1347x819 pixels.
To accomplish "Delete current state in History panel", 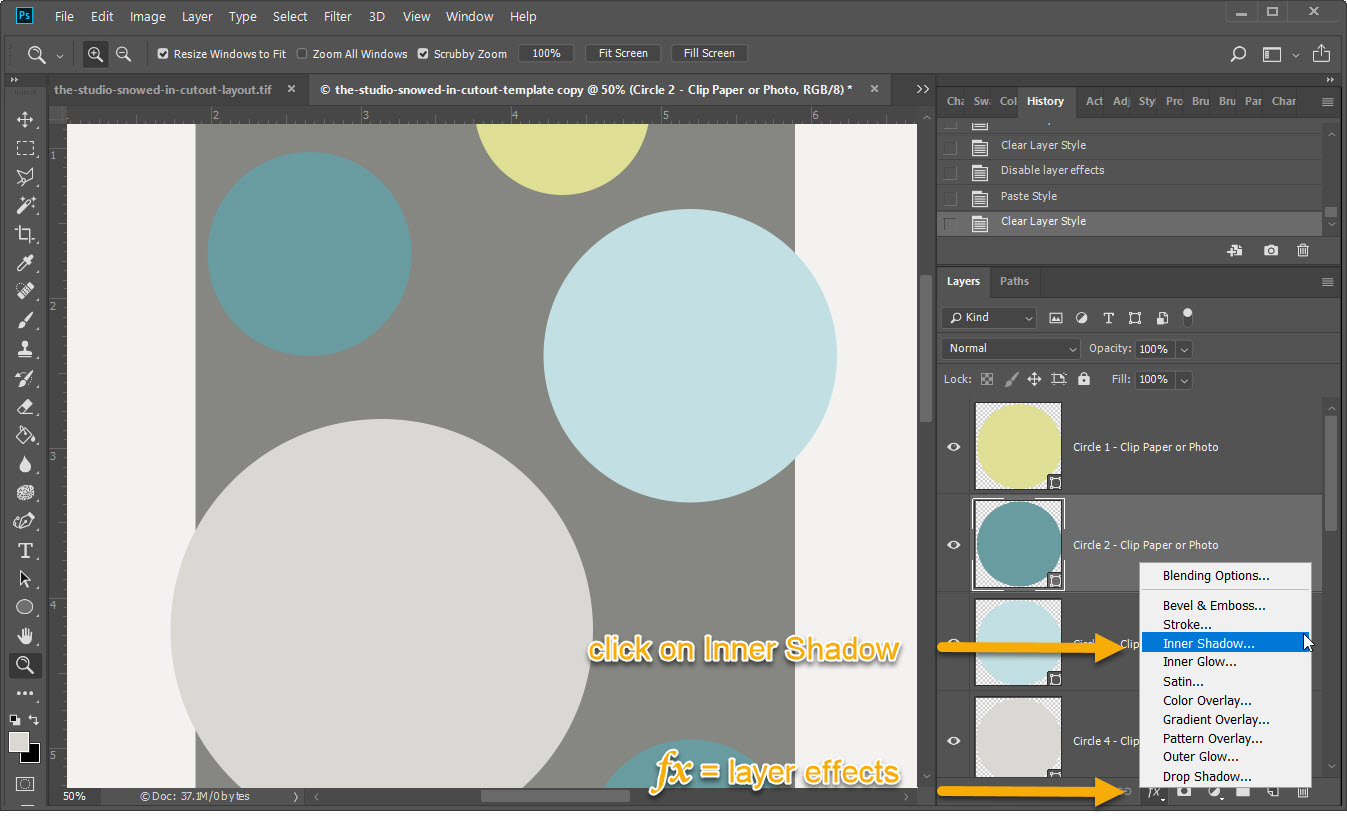I will click(x=1302, y=251).
